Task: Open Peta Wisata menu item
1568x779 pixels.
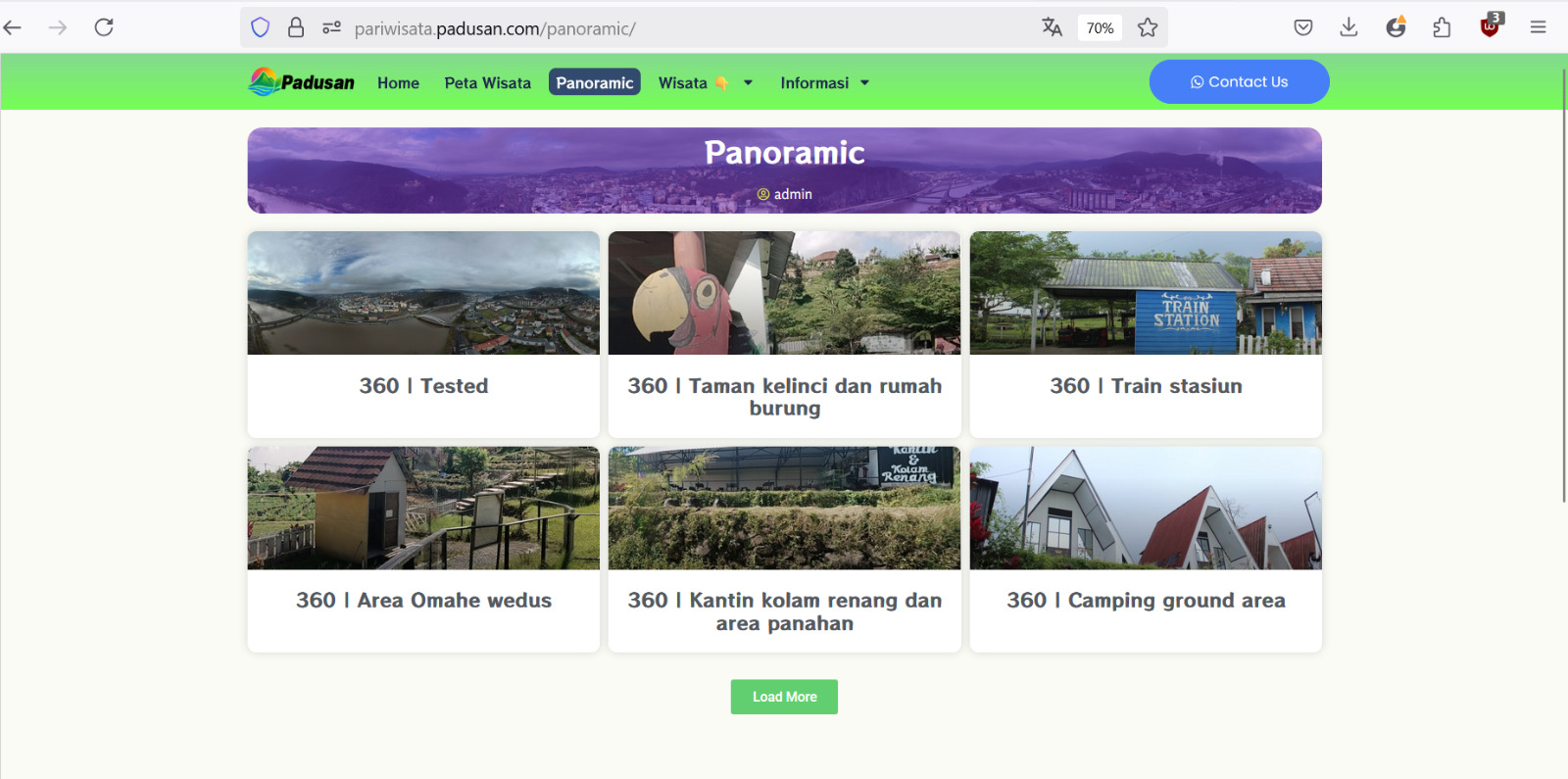Action: 487,83
